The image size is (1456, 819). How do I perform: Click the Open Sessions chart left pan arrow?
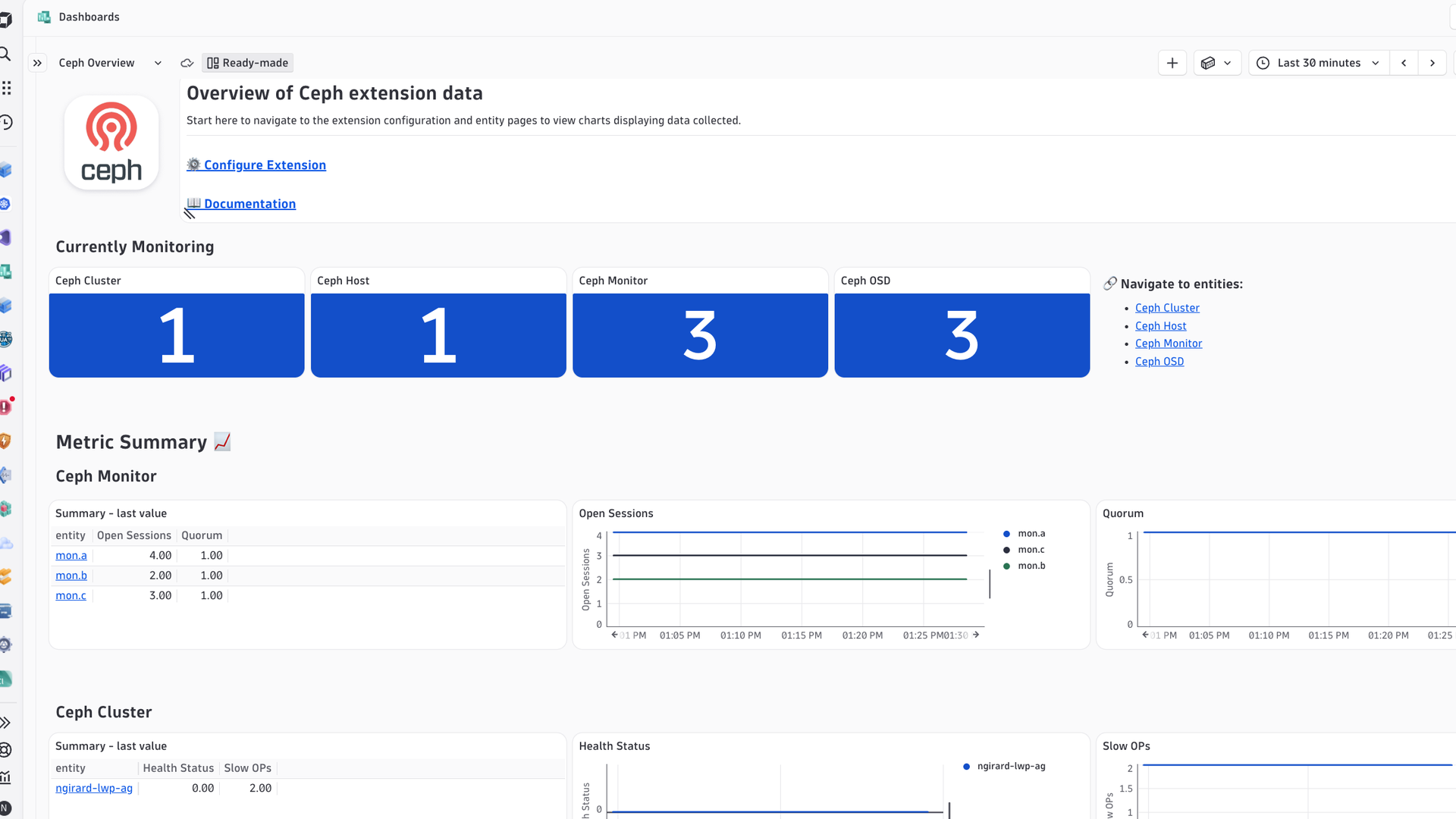(x=614, y=635)
